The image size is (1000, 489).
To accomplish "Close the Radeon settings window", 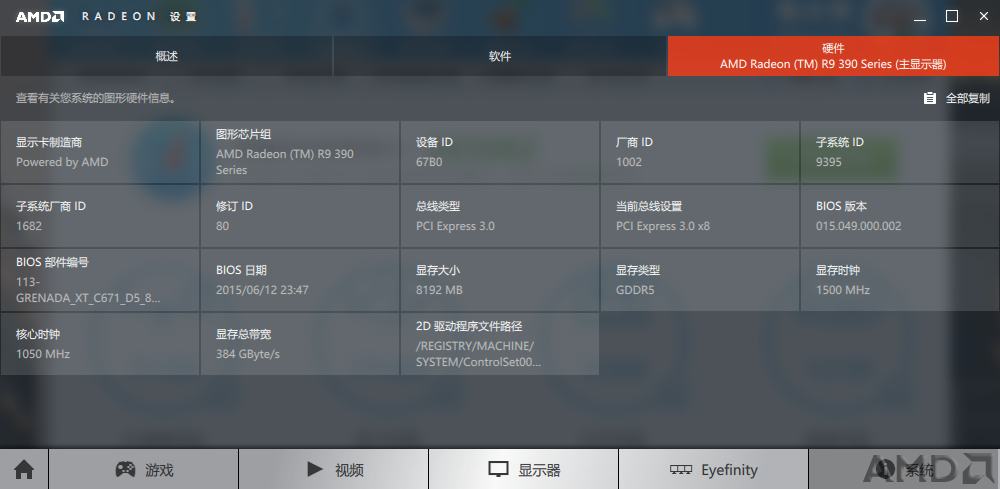I will click(984, 17).
